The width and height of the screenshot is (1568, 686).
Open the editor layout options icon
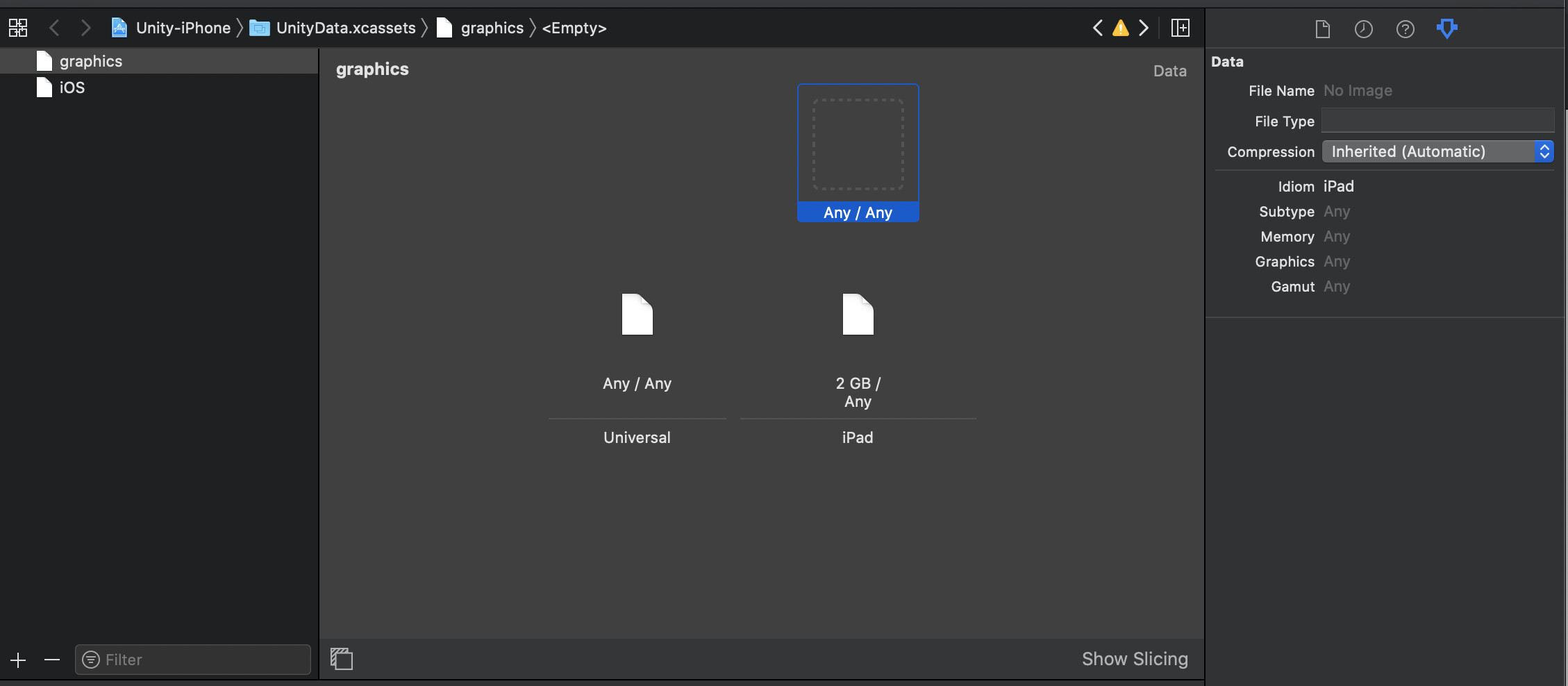pos(1180,28)
